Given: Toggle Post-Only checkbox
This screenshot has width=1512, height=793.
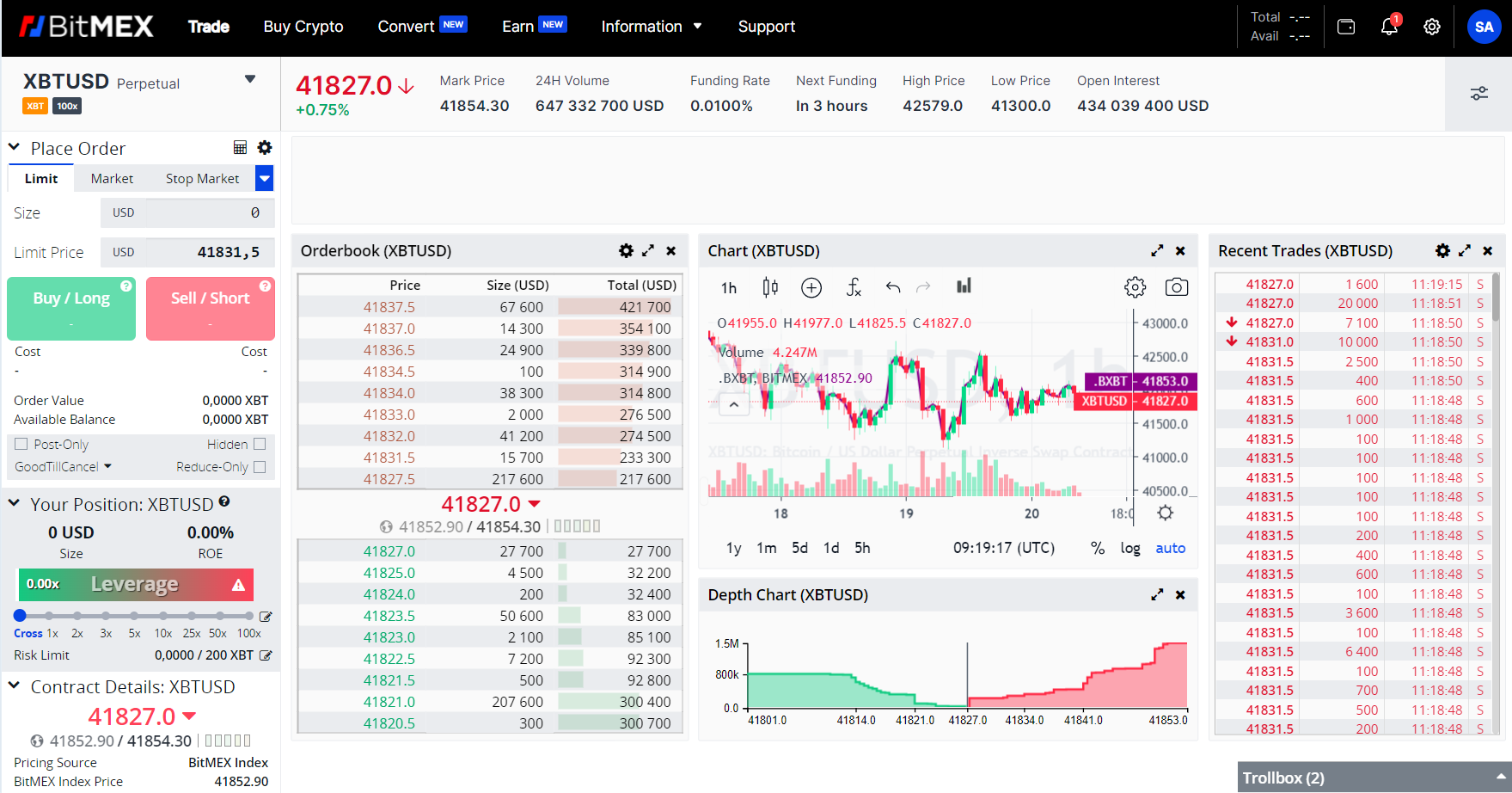Looking at the screenshot, I should [x=21, y=444].
